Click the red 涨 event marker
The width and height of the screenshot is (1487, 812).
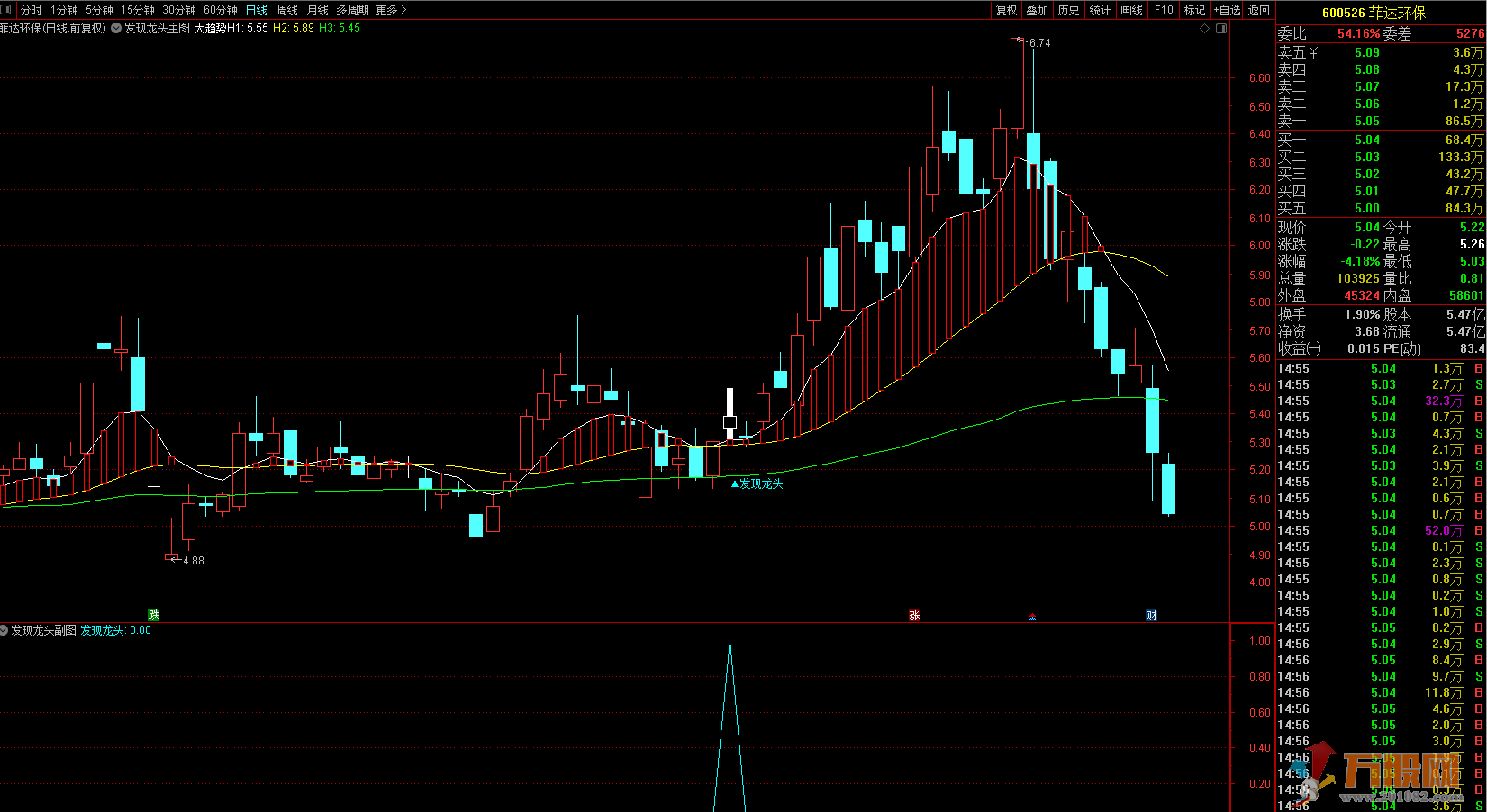(914, 616)
